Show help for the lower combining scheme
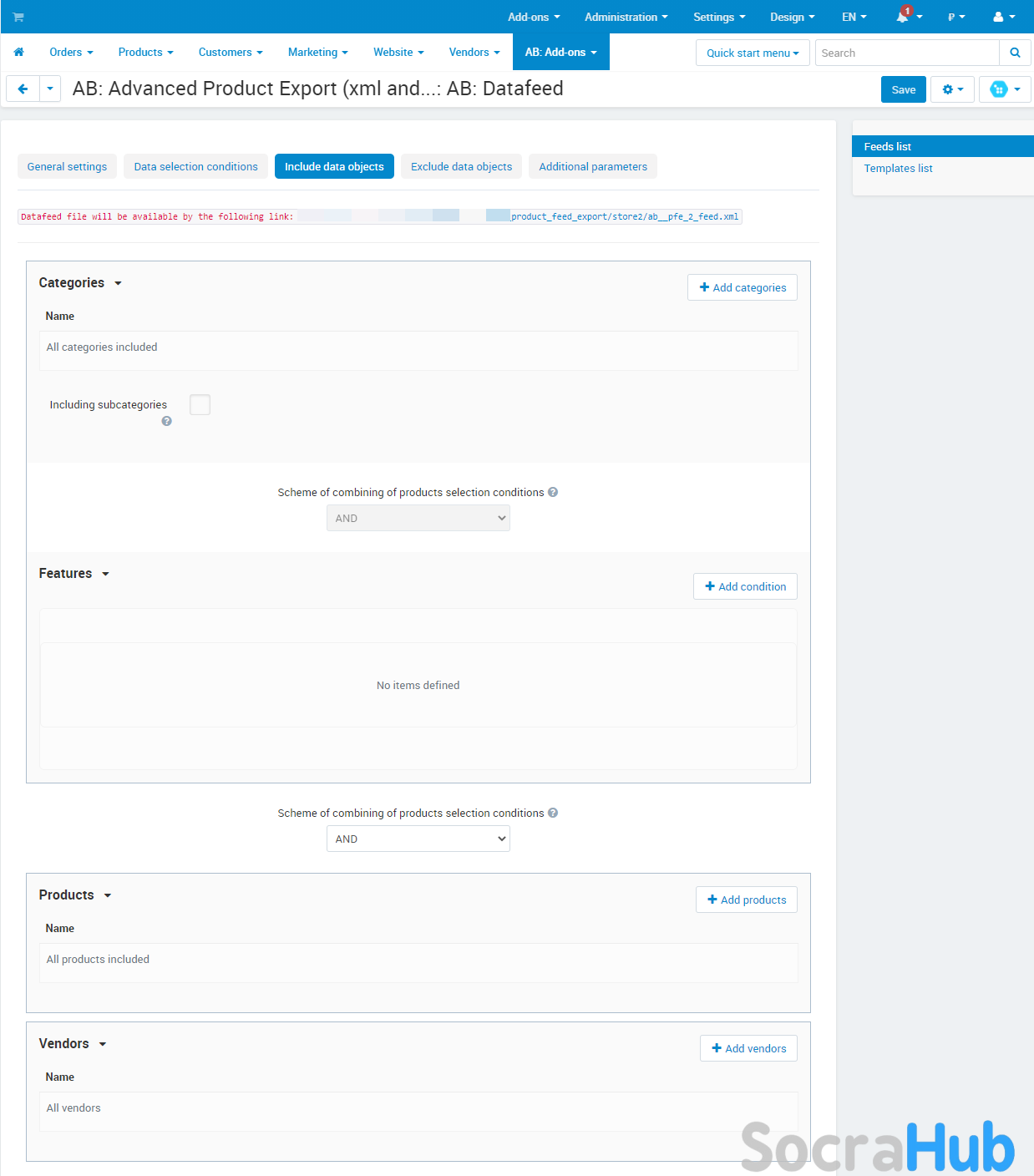The width and height of the screenshot is (1034, 1176). click(x=553, y=813)
